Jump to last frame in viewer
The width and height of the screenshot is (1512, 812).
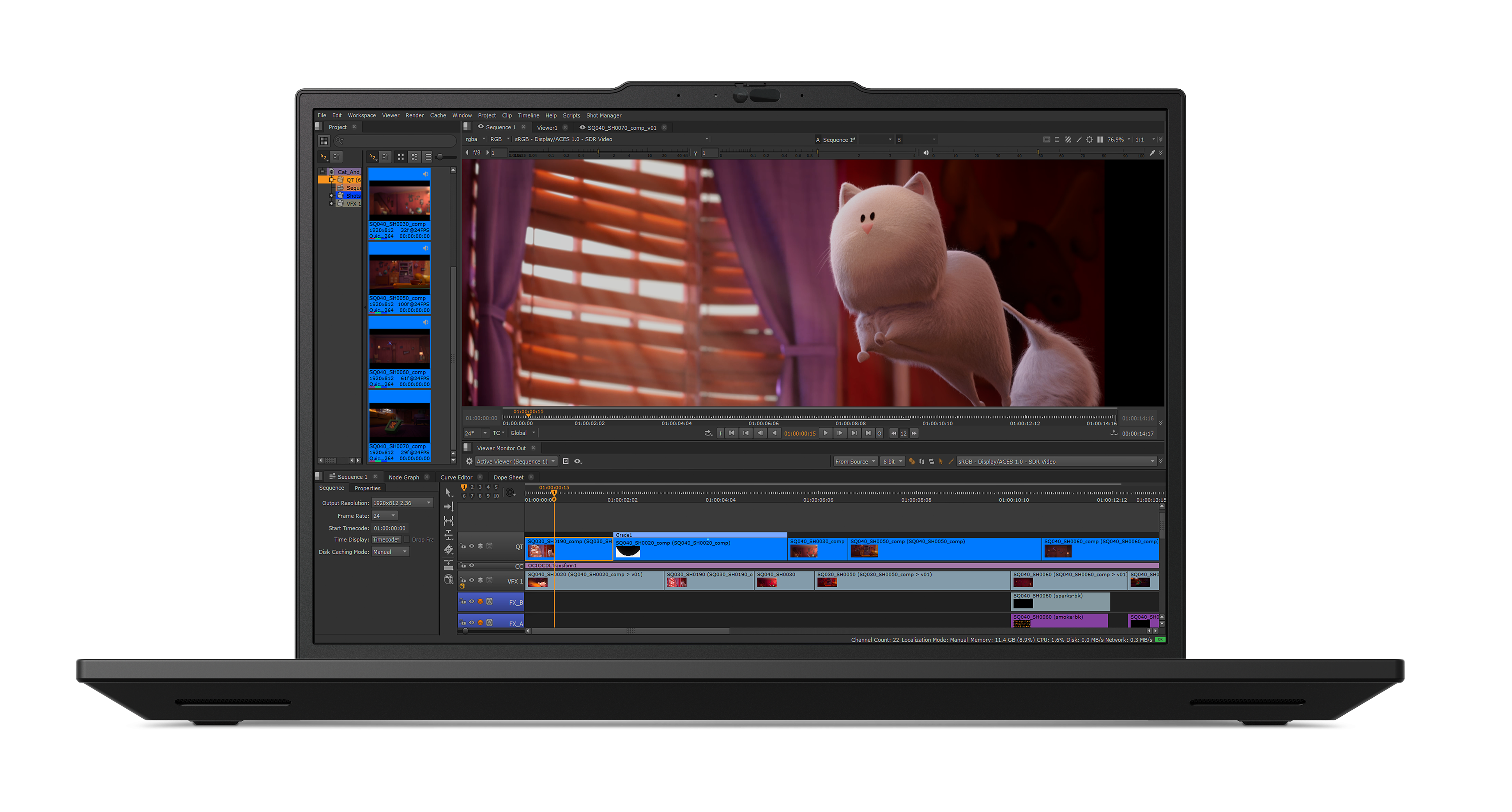[868, 433]
